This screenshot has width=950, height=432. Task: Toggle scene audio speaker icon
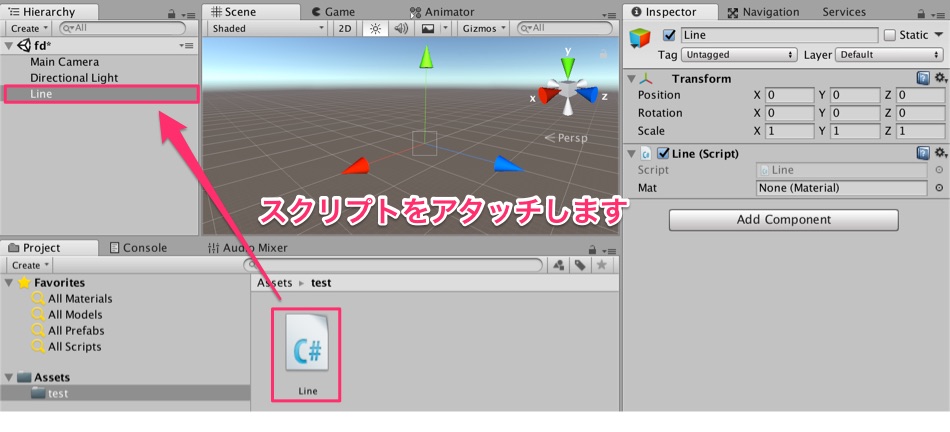pyautogui.click(x=401, y=28)
